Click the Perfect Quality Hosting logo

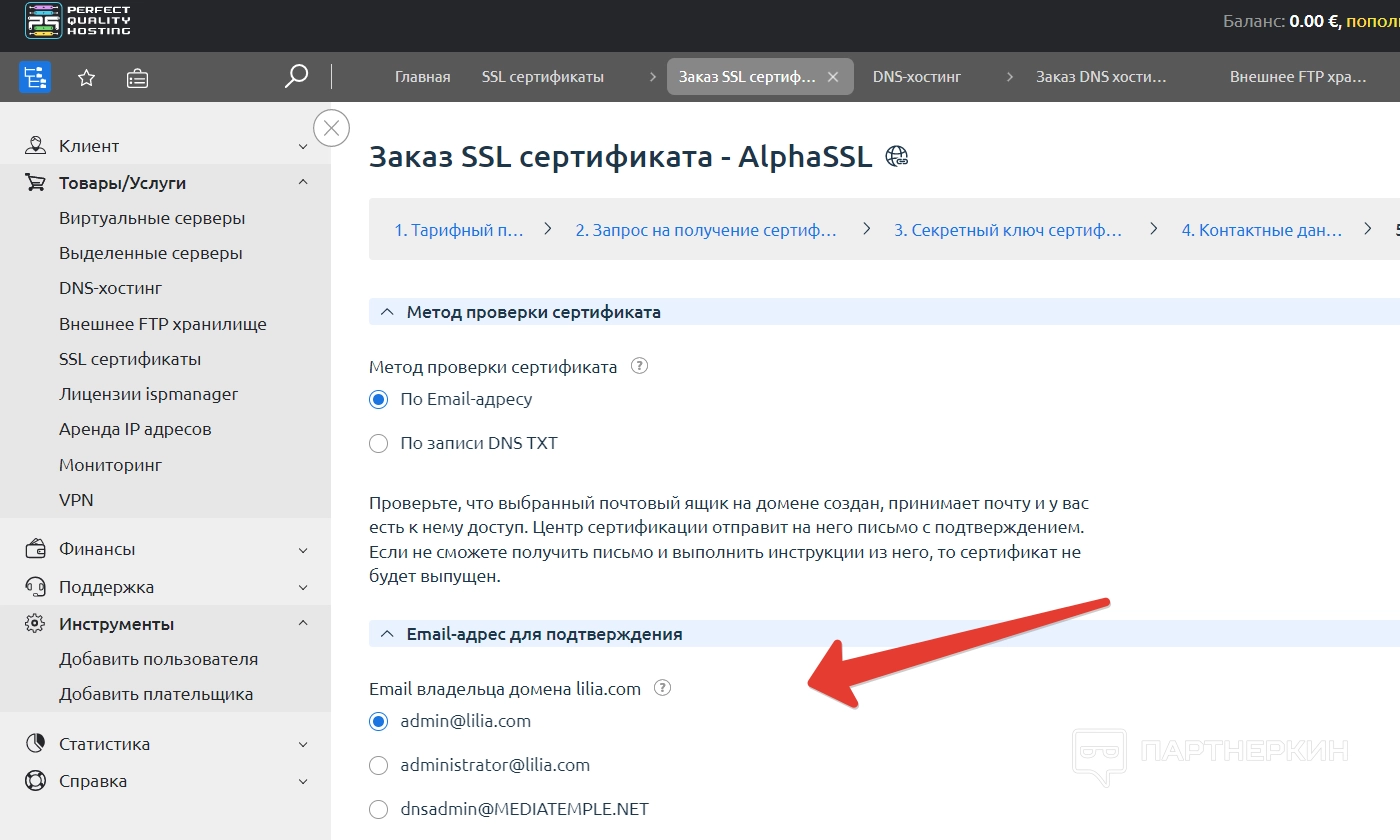(78, 20)
